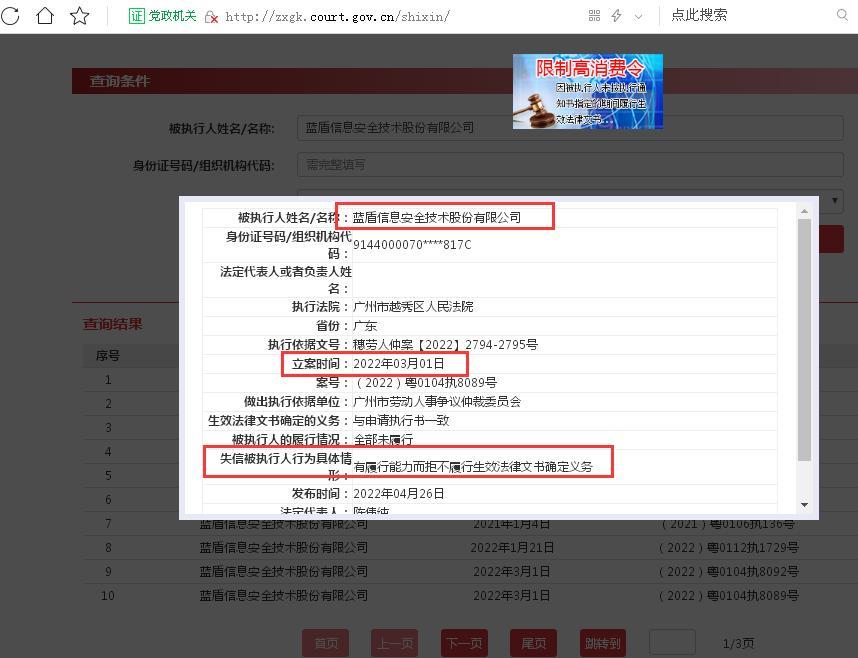Bookmark this page with the star icon

pos(80,16)
